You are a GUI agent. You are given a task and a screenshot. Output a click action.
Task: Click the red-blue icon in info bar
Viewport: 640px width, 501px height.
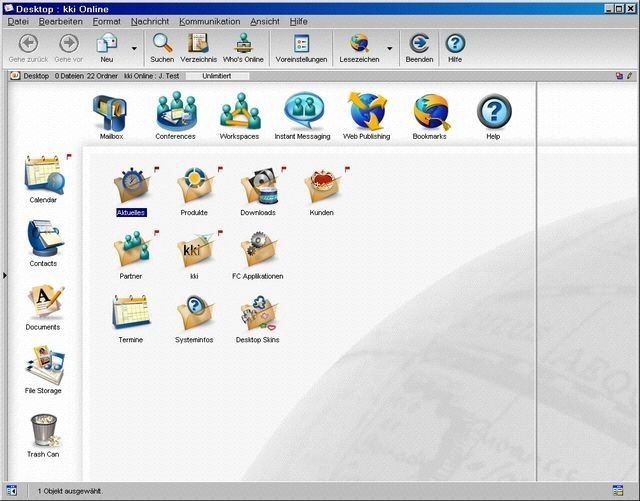[x=620, y=76]
